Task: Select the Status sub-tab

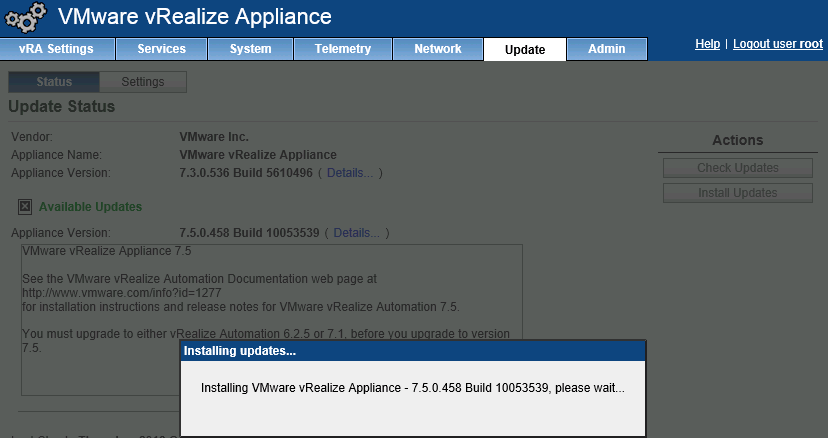Action: 53,82
